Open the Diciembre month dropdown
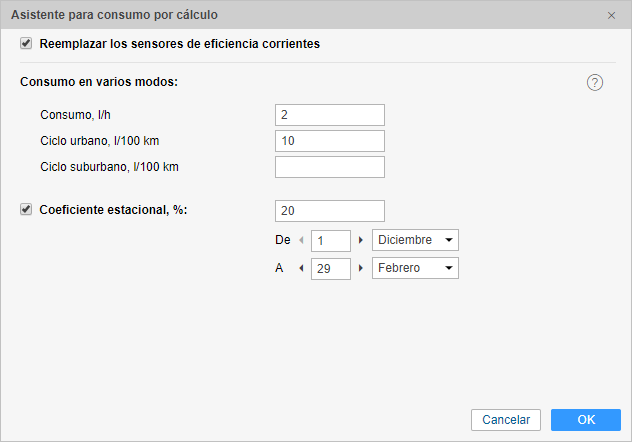Viewport: 632px width, 442px height. pyautogui.click(x=415, y=240)
